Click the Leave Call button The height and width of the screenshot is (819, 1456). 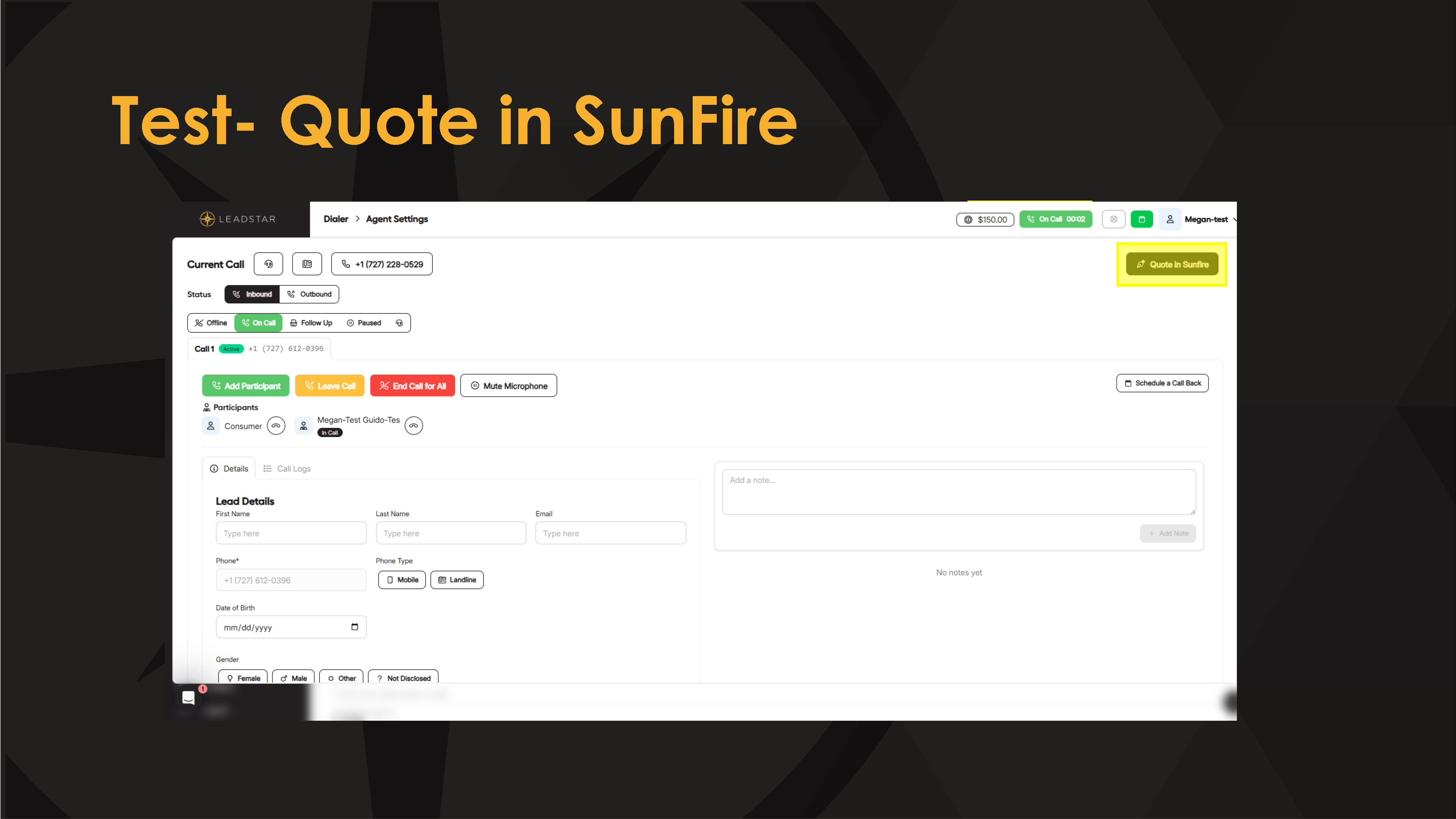tap(329, 385)
